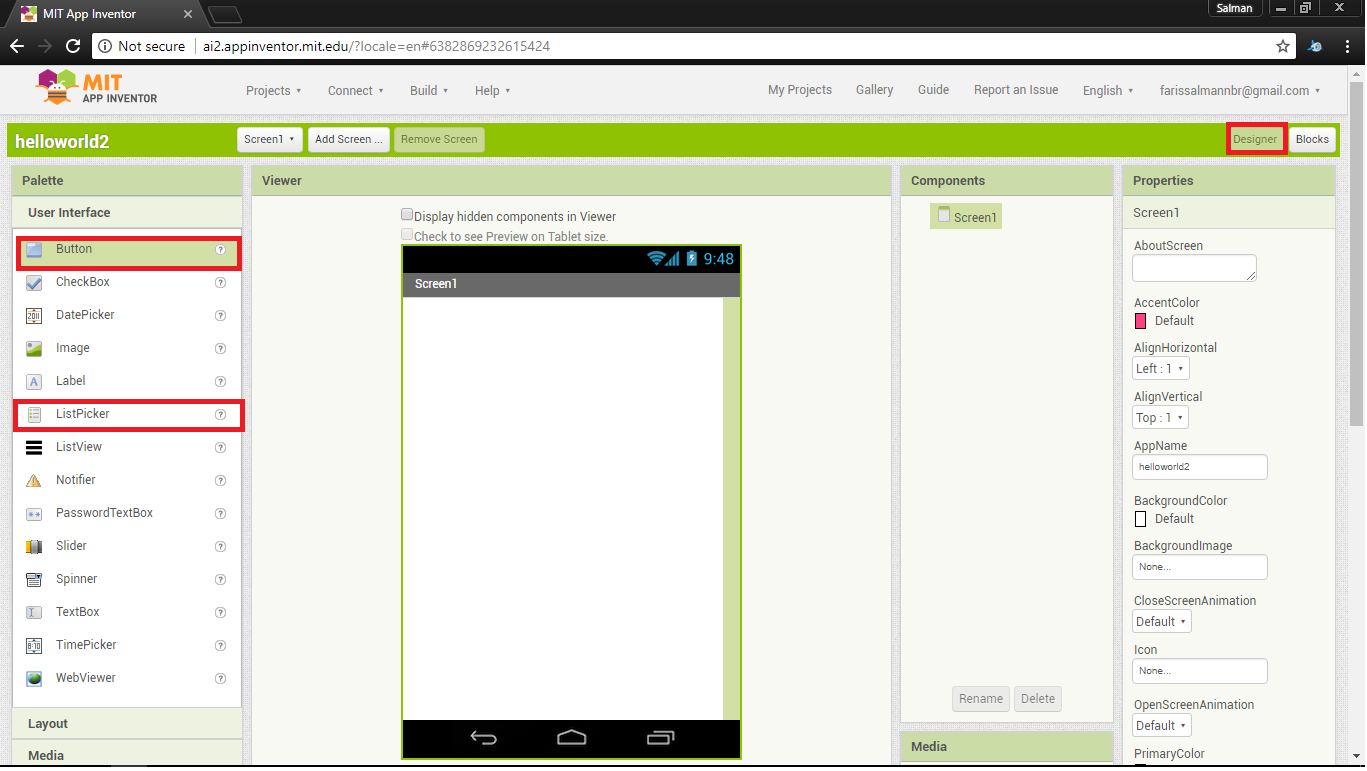Click the Label component icon

click(x=34, y=382)
